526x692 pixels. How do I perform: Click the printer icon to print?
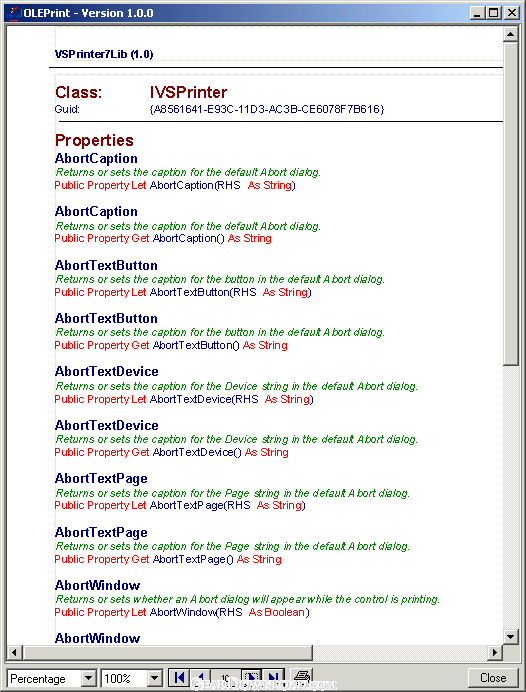coord(302,677)
